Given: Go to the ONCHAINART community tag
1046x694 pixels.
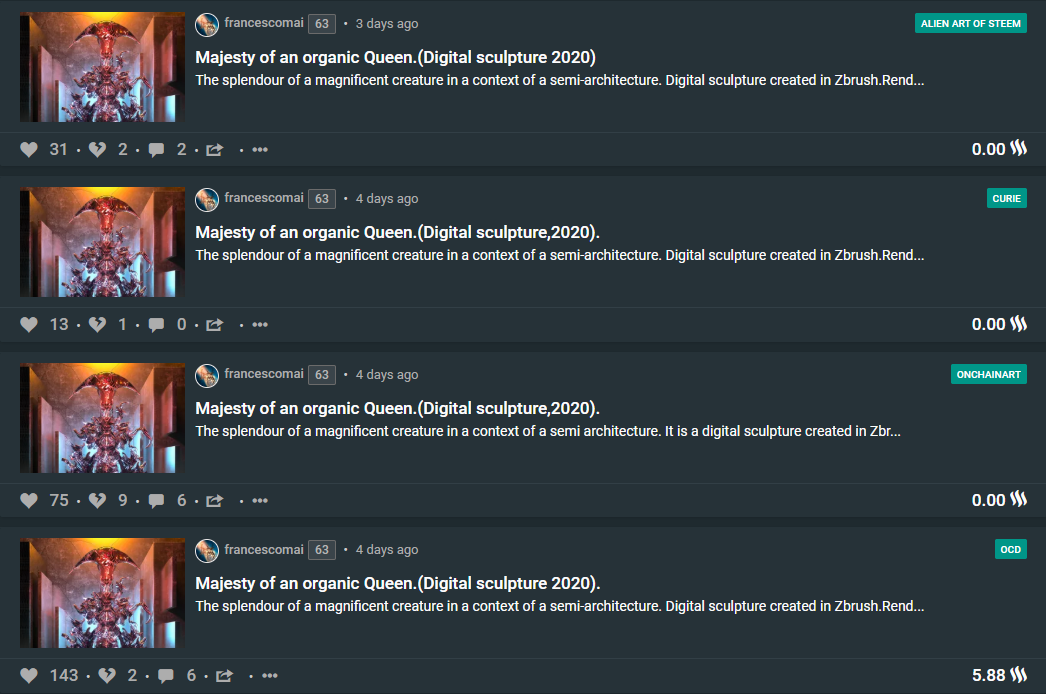Looking at the screenshot, I should 988,374.
